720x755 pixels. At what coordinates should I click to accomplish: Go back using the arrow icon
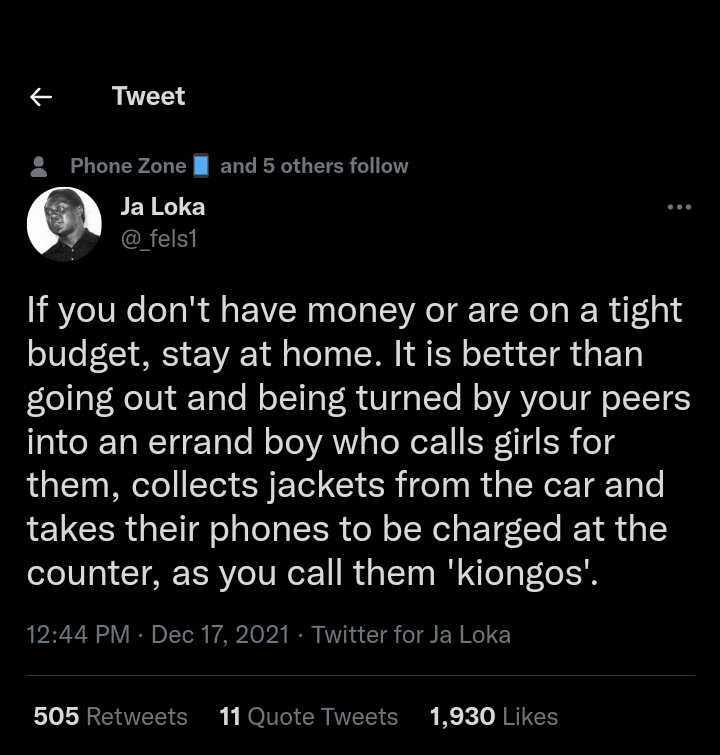[x=41, y=97]
